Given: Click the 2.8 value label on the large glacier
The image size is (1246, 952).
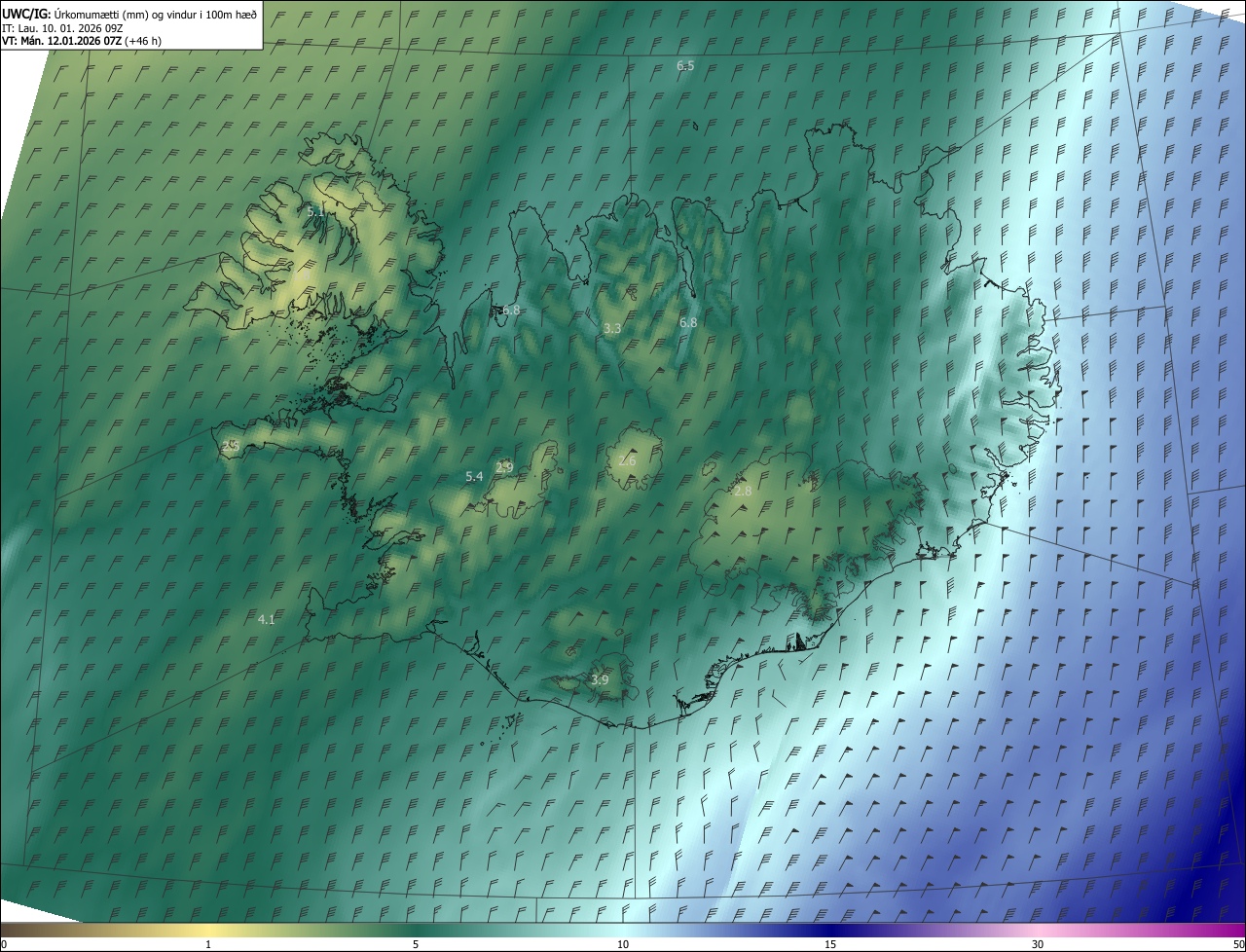Looking at the screenshot, I should 743,491.
